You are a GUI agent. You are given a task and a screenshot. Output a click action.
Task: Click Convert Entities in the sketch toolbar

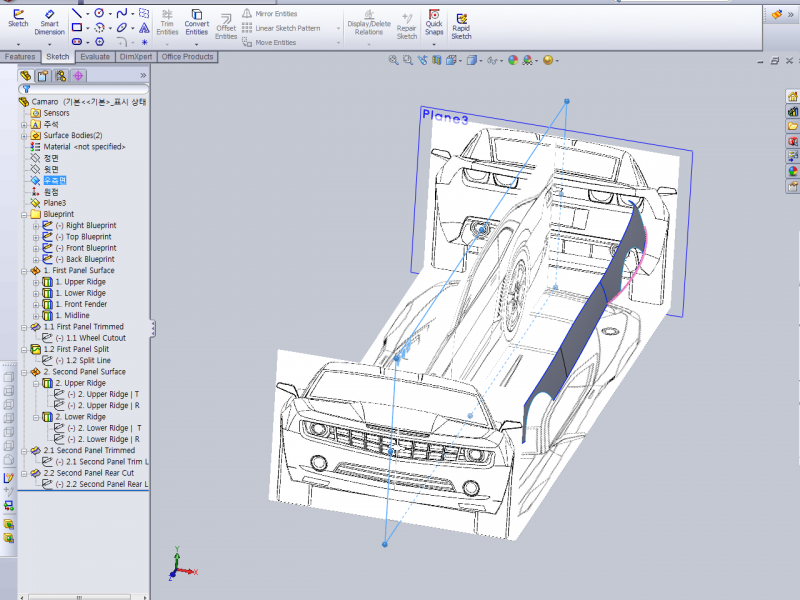click(x=197, y=22)
